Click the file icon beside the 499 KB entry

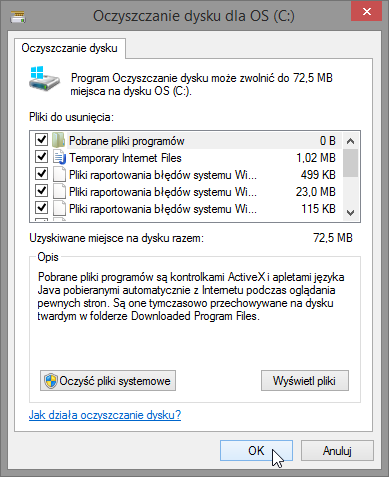(x=59, y=174)
